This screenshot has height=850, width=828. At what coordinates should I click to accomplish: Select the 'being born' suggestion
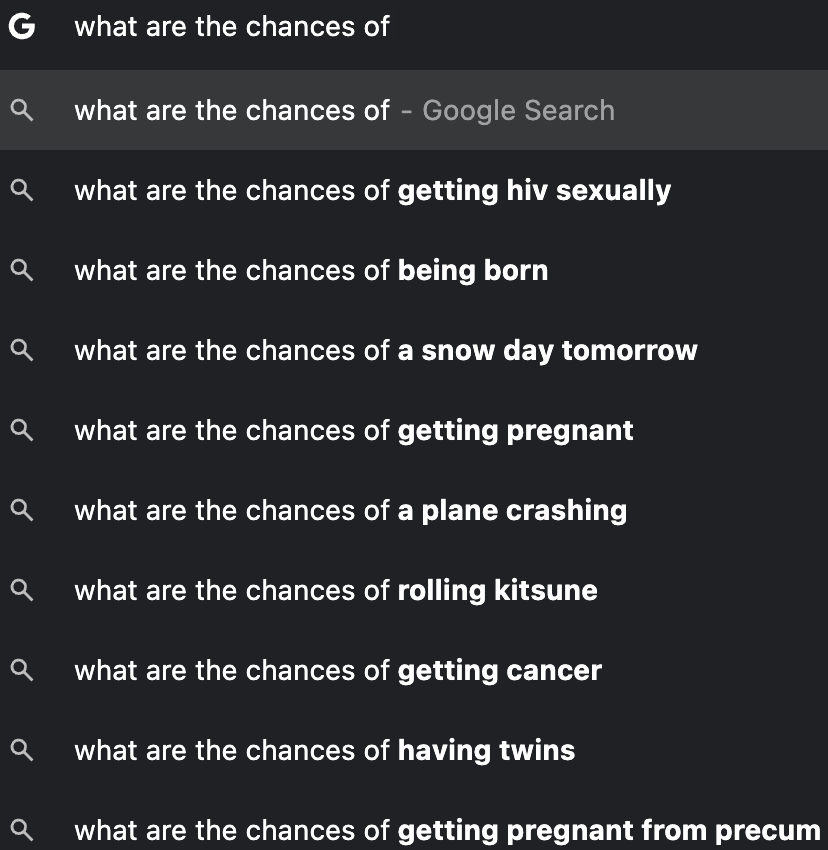click(x=311, y=271)
